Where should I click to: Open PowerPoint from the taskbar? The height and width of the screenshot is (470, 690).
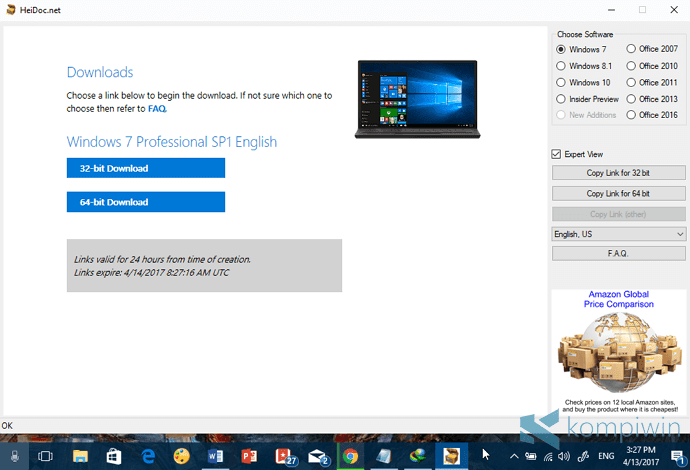pos(250,456)
